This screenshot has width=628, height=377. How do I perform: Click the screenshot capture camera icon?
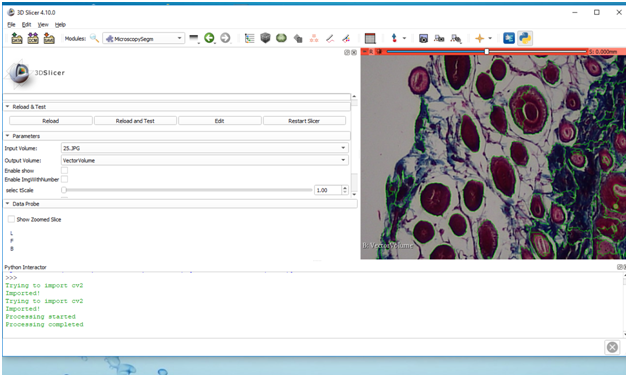point(423,38)
